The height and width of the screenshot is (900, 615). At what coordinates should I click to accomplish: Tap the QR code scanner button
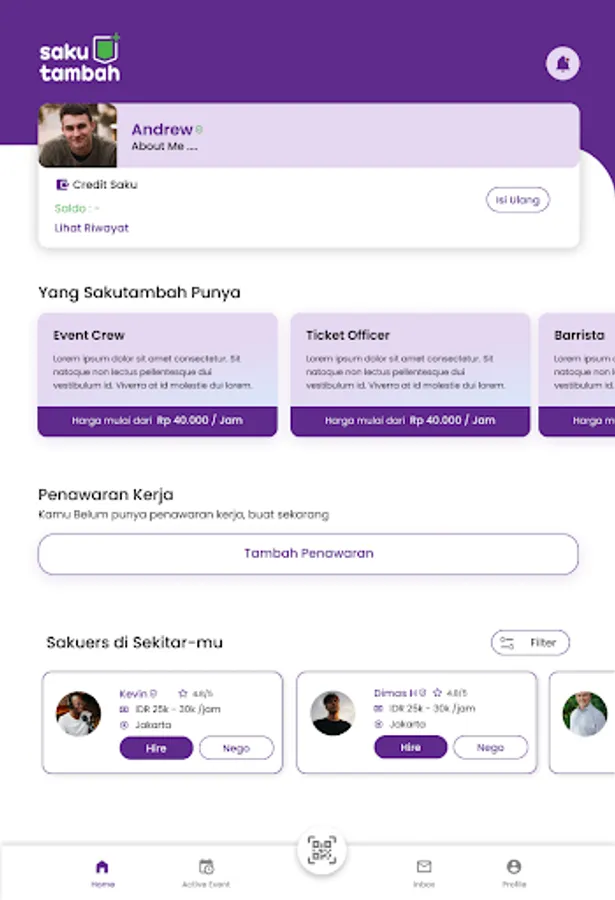coord(322,850)
